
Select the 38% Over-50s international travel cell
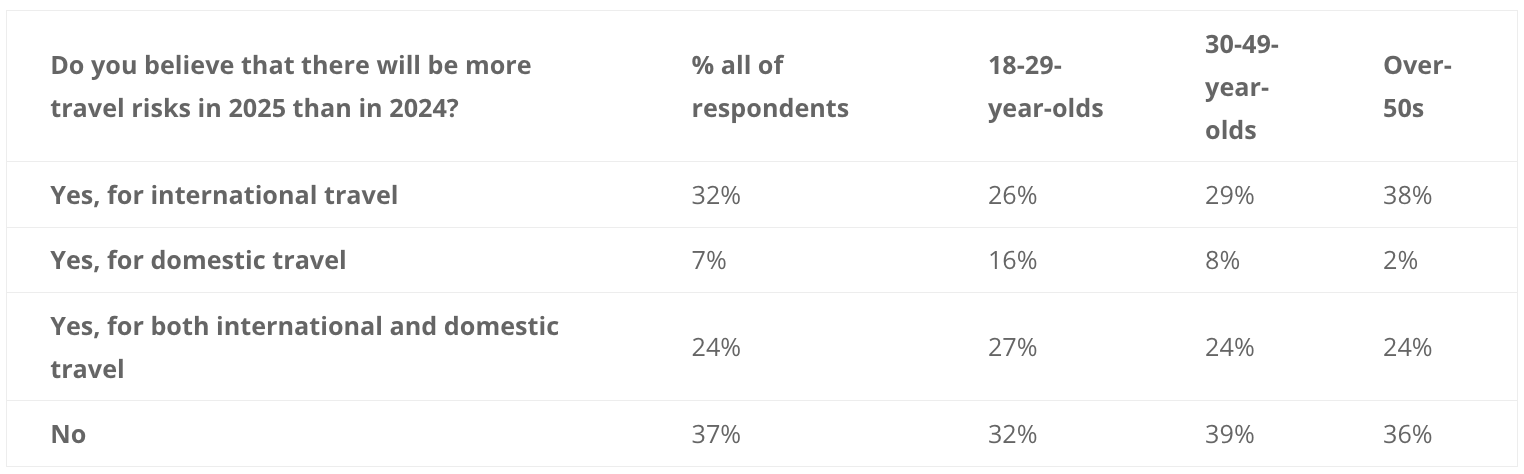pos(1407,195)
